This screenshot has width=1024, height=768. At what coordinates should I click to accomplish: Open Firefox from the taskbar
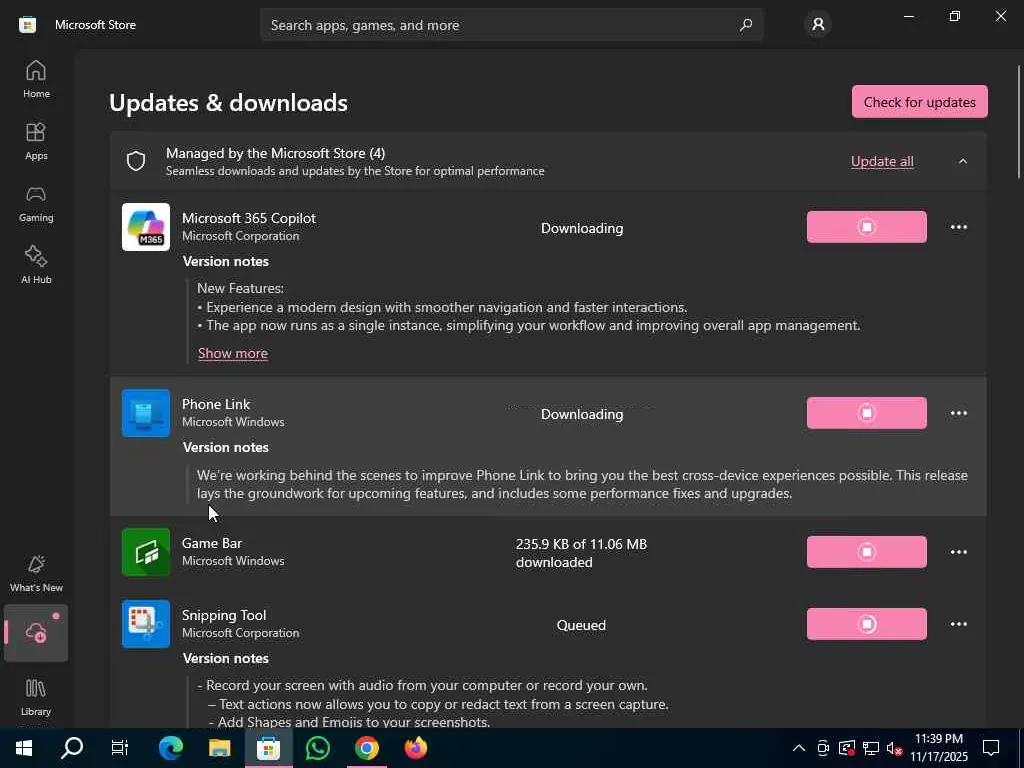click(x=415, y=748)
